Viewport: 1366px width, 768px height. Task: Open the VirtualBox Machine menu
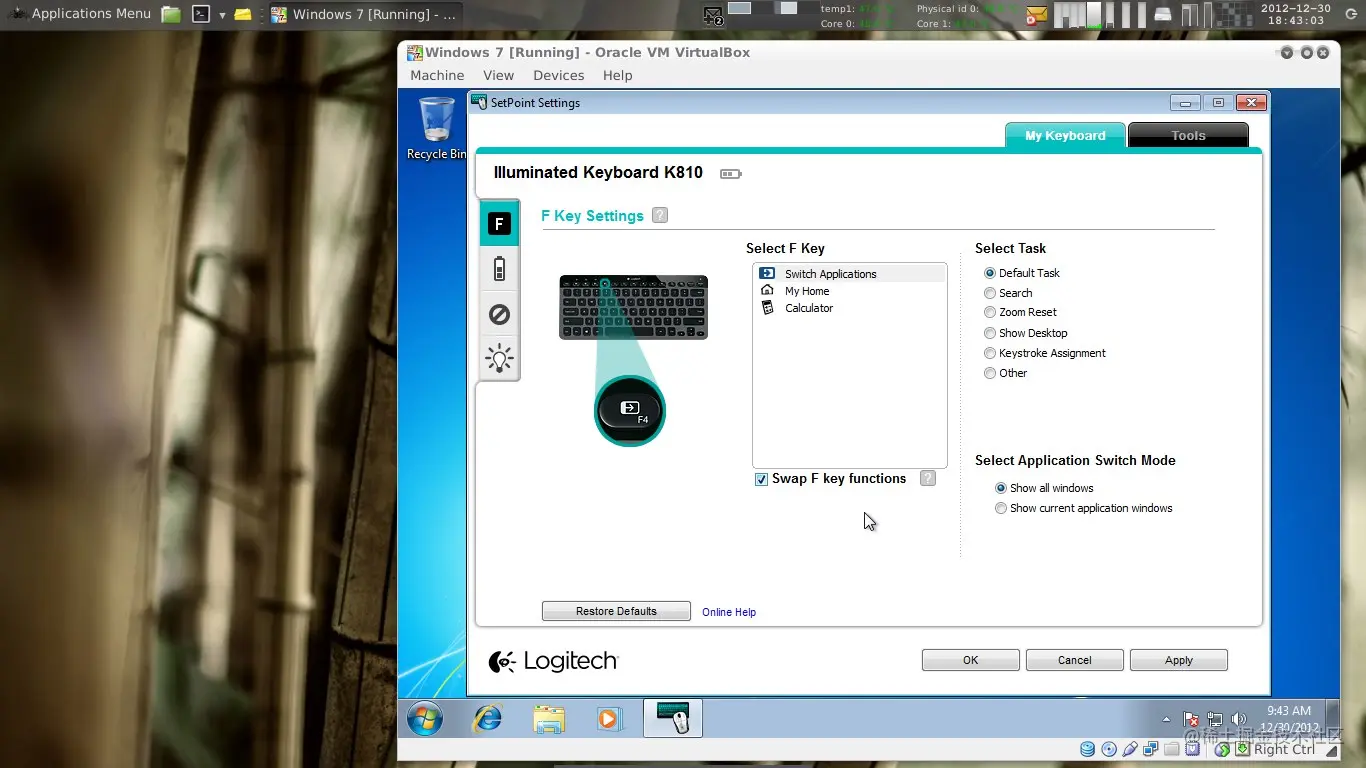point(437,75)
